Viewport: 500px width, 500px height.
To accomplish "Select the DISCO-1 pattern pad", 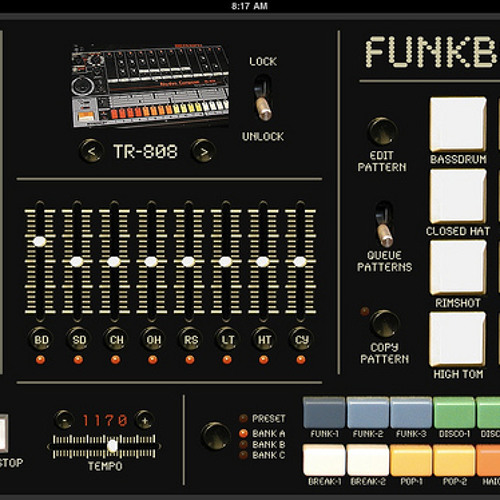I will [454, 413].
